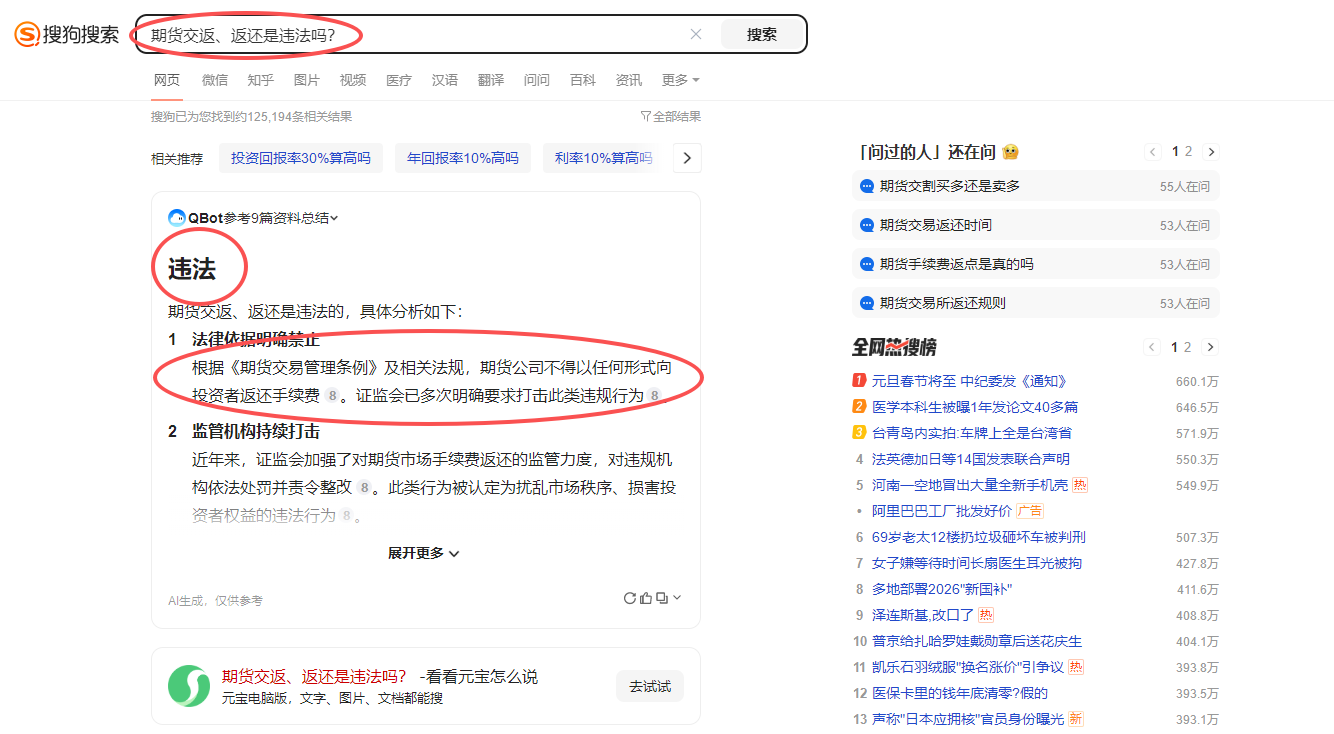Open citation 8 after 返还手续费
The image size is (1334, 734).
[332, 396]
